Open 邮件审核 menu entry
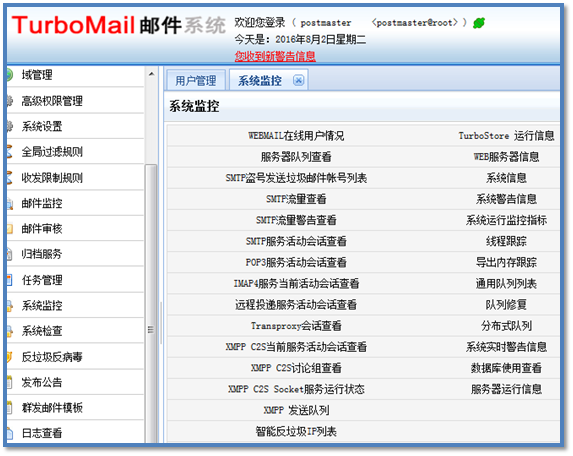This screenshot has height=456, width=573. 42,229
